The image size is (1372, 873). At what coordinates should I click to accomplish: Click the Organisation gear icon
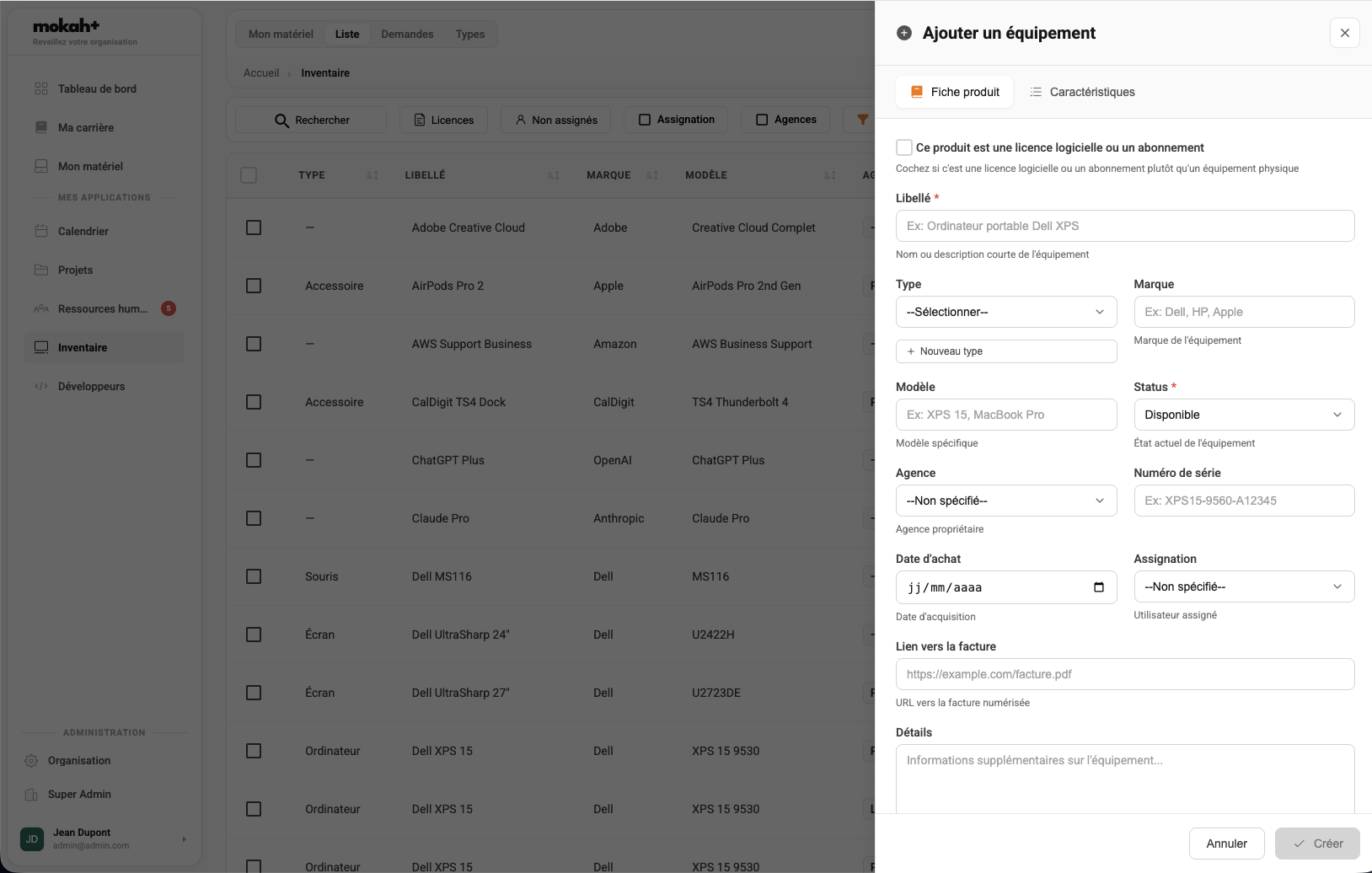coord(31,761)
